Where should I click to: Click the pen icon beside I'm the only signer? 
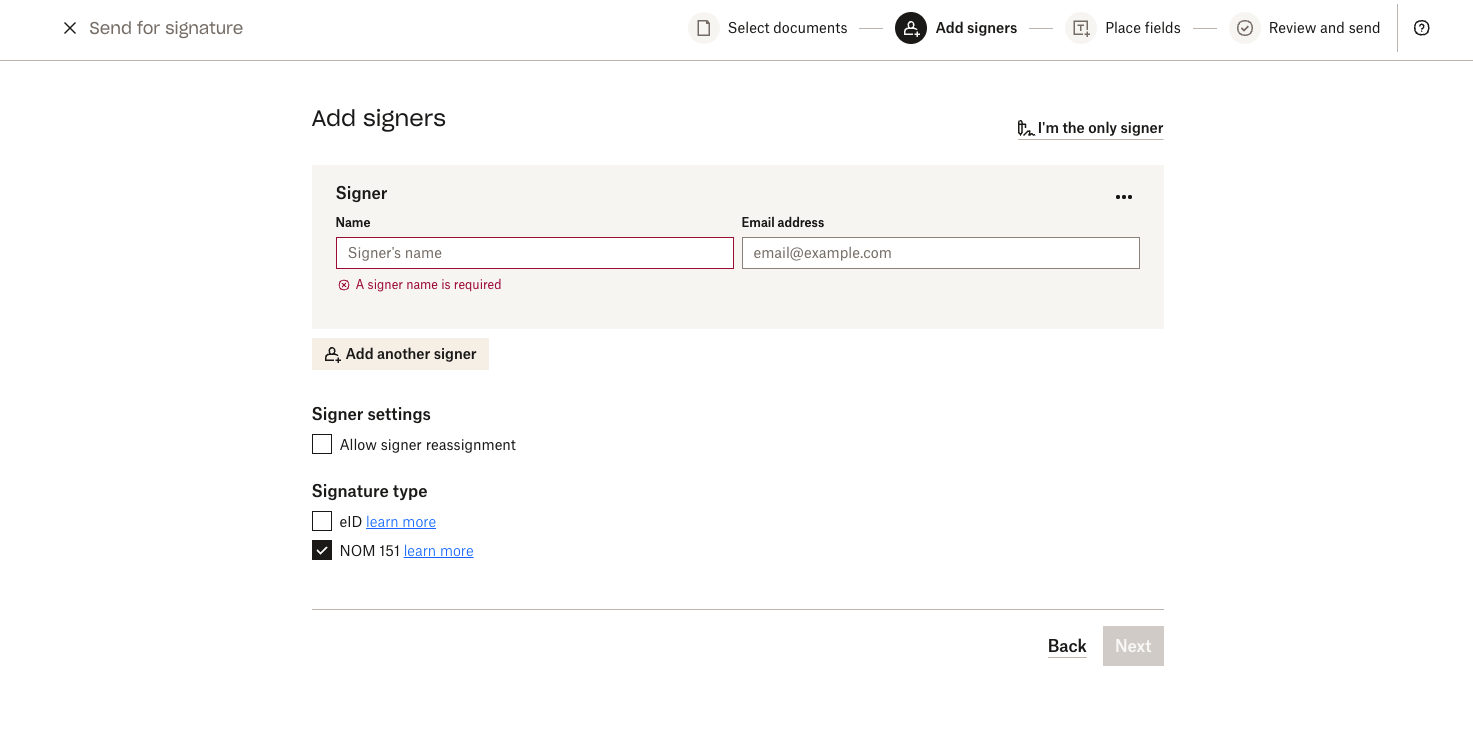tap(1024, 127)
